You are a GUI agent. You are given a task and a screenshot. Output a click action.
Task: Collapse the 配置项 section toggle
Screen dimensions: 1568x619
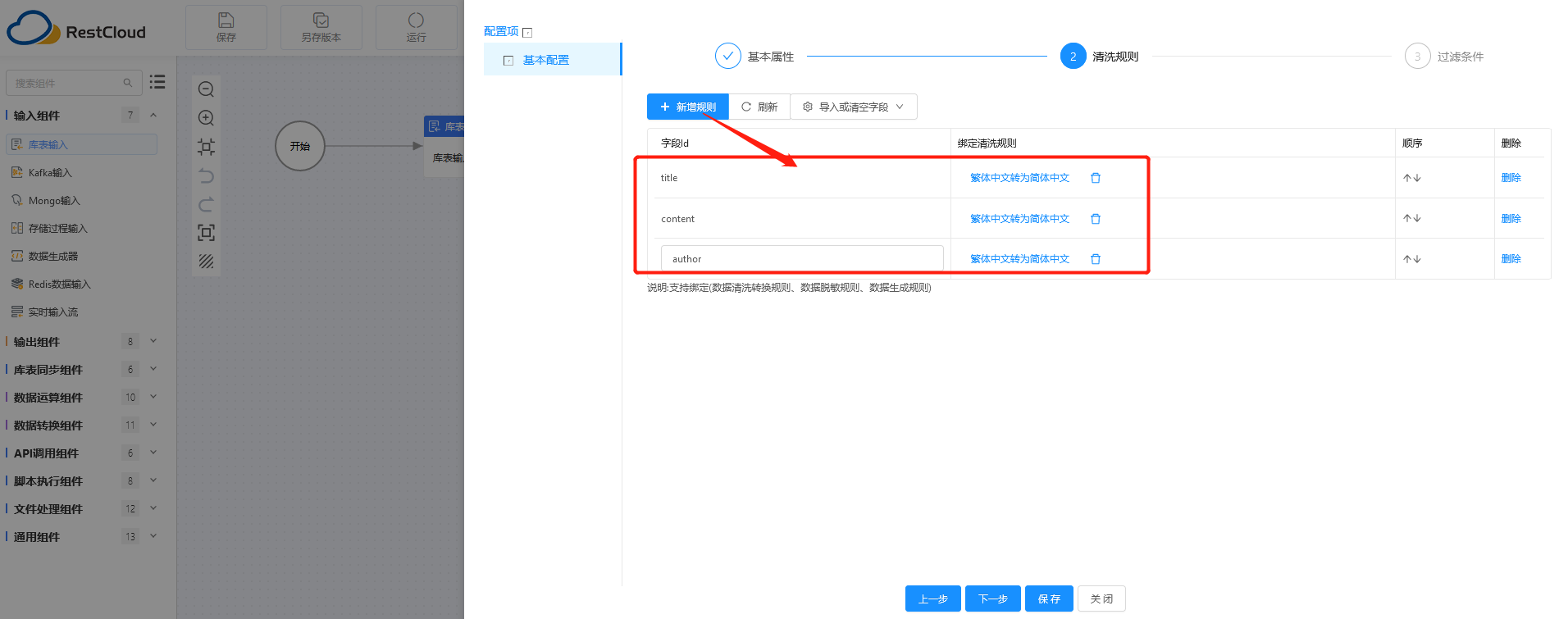(527, 33)
